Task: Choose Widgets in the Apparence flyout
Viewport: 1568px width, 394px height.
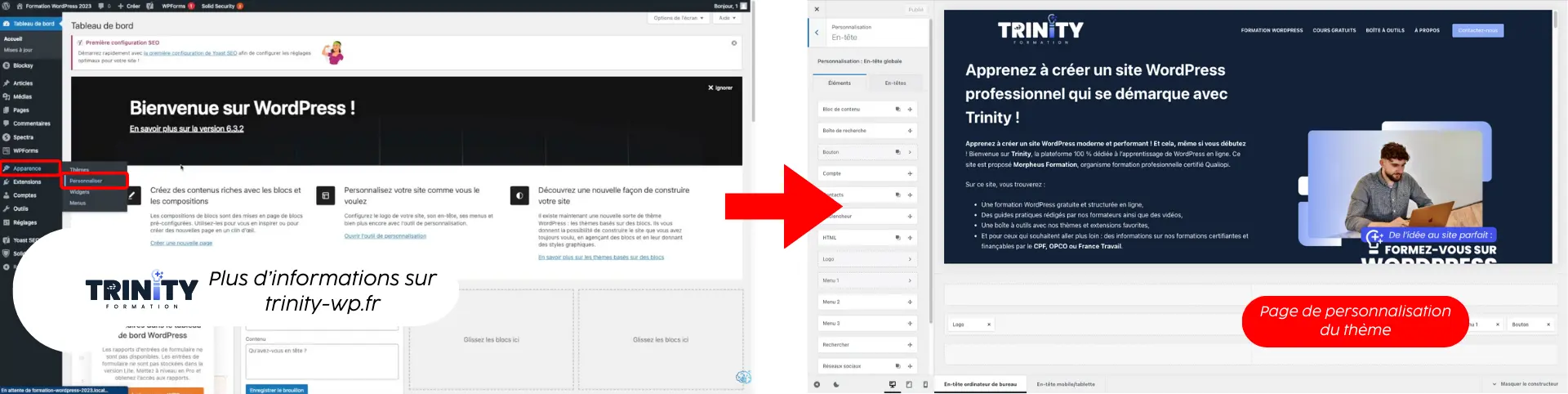Action: tap(79, 192)
